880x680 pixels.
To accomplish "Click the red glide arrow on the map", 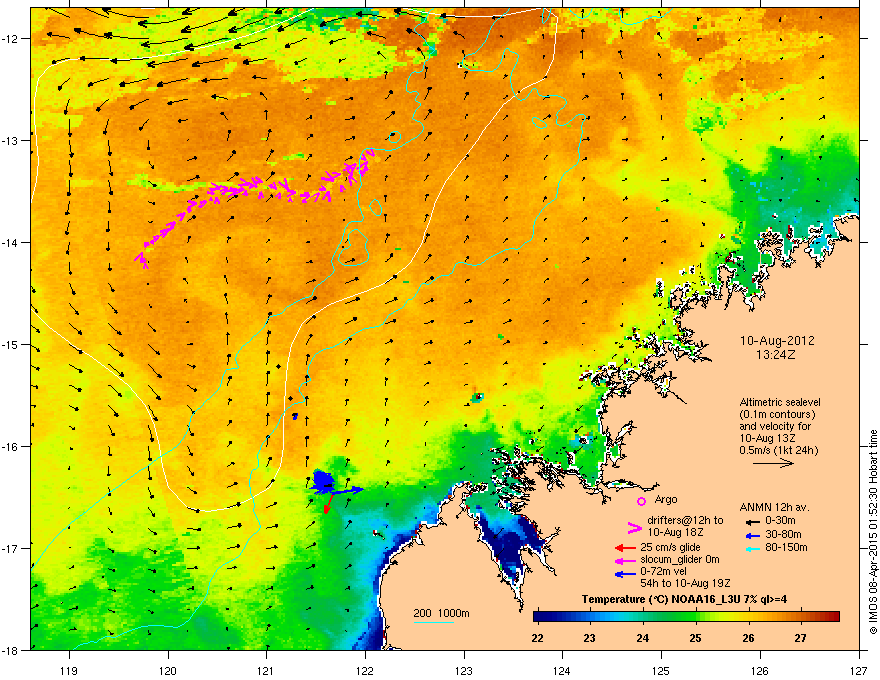I will 328,503.
